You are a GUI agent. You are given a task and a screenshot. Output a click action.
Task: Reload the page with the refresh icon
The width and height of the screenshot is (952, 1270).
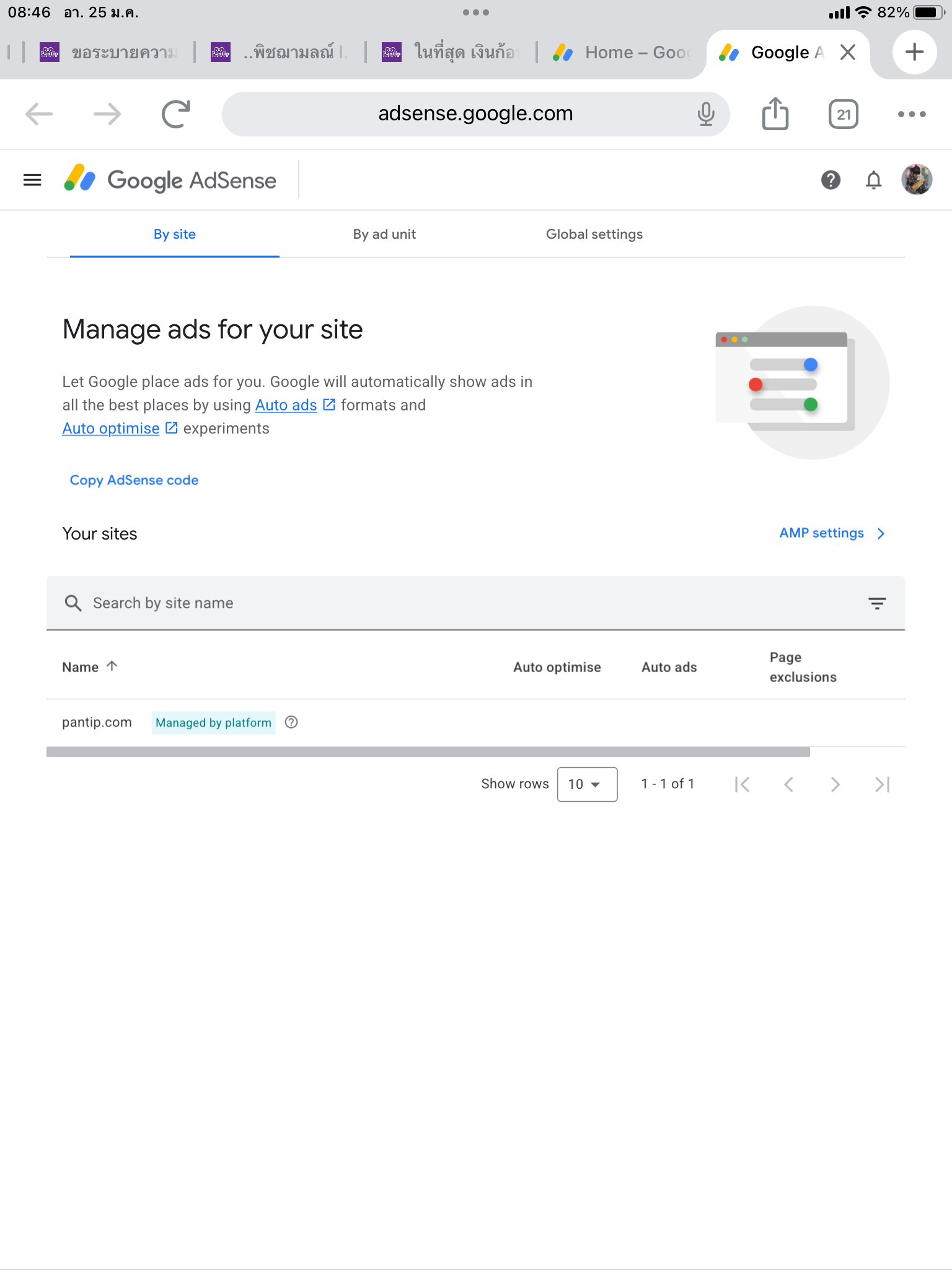coord(175,114)
